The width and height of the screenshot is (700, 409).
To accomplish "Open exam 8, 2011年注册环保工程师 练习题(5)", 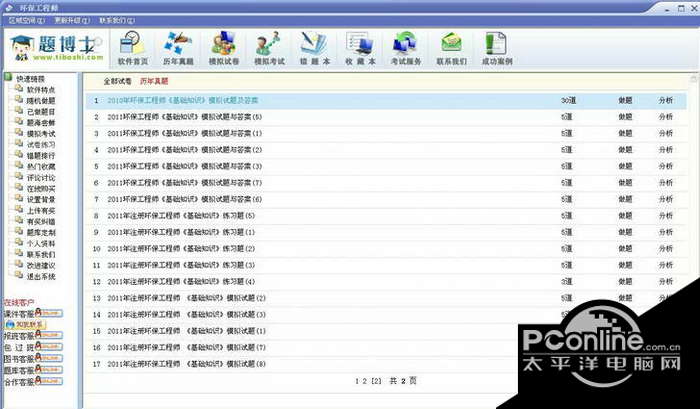I will point(181,216).
